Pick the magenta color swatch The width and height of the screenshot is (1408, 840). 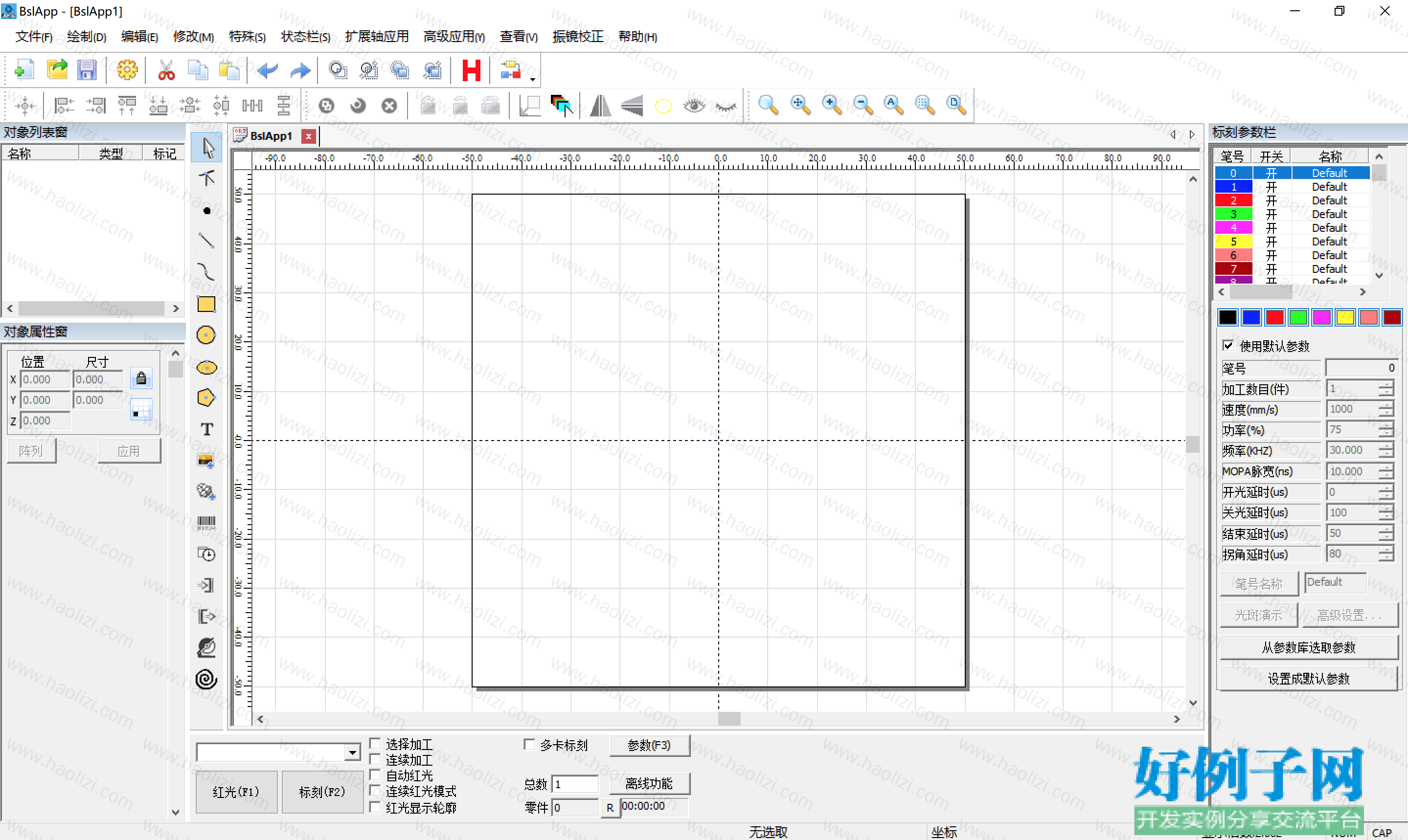click(x=1321, y=317)
